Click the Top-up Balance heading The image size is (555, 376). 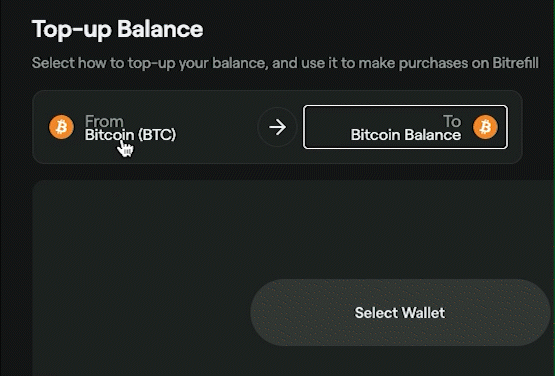(x=118, y=29)
